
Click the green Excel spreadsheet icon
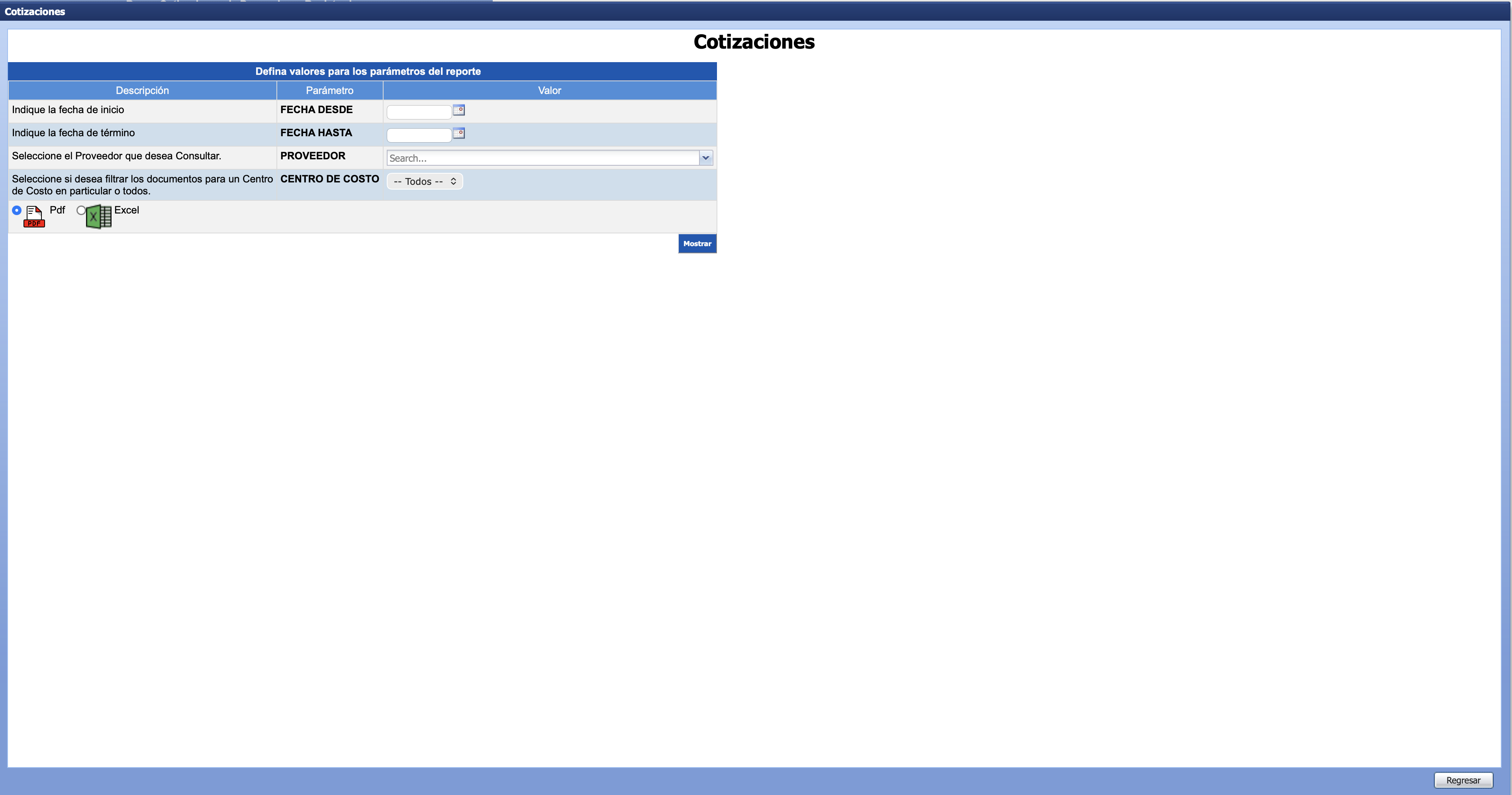[99, 217]
